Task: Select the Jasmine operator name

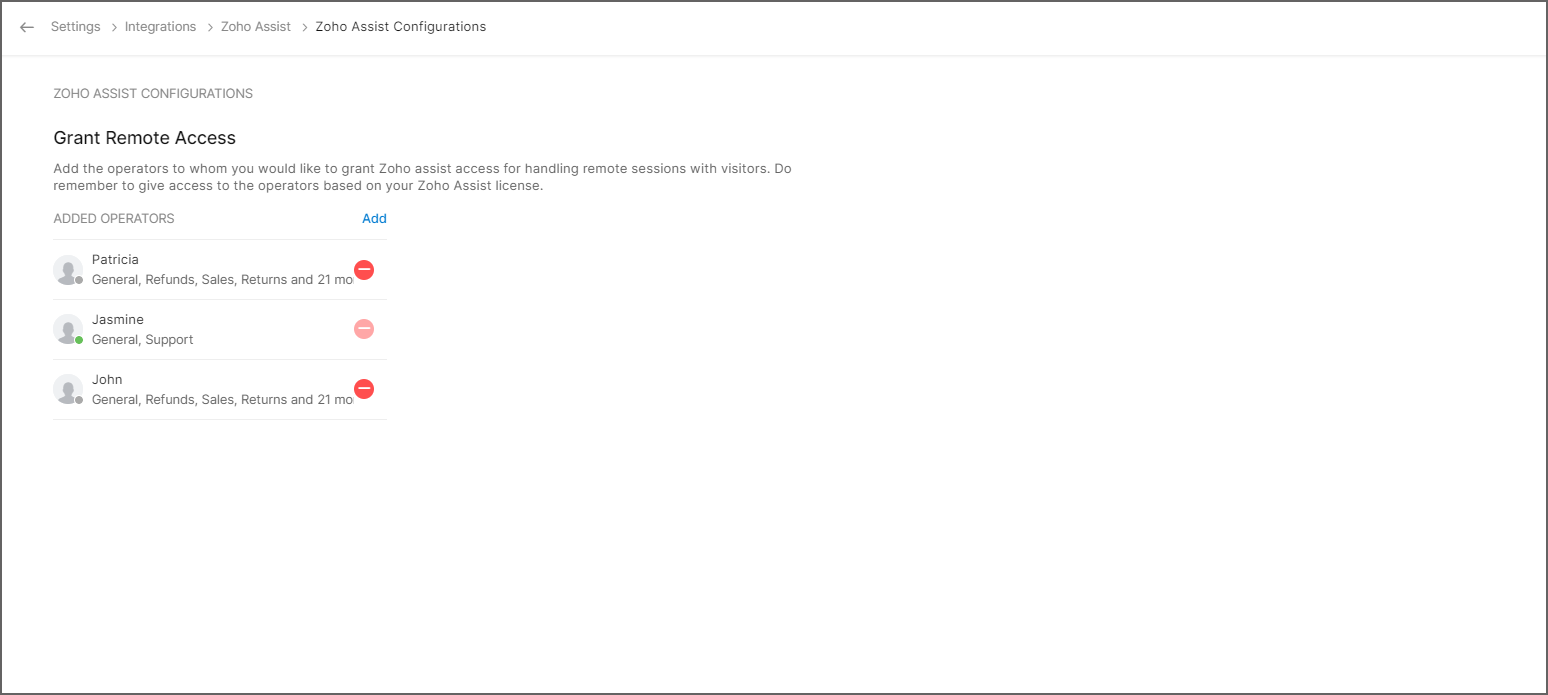Action: point(118,320)
